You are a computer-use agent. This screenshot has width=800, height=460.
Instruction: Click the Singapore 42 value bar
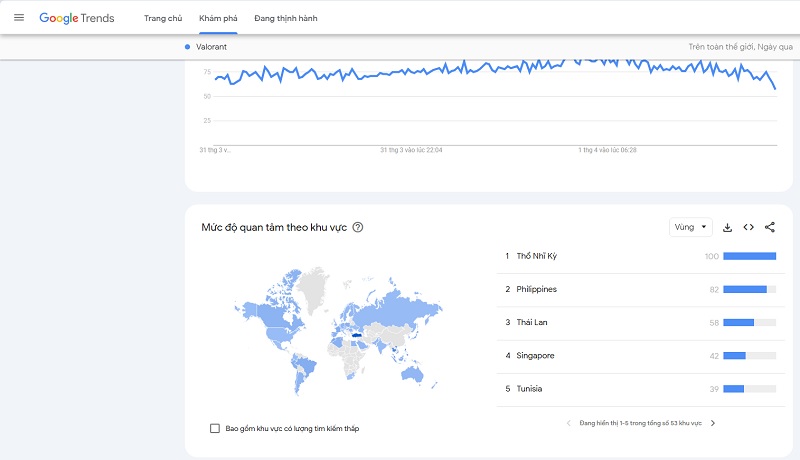pos(749,355)
